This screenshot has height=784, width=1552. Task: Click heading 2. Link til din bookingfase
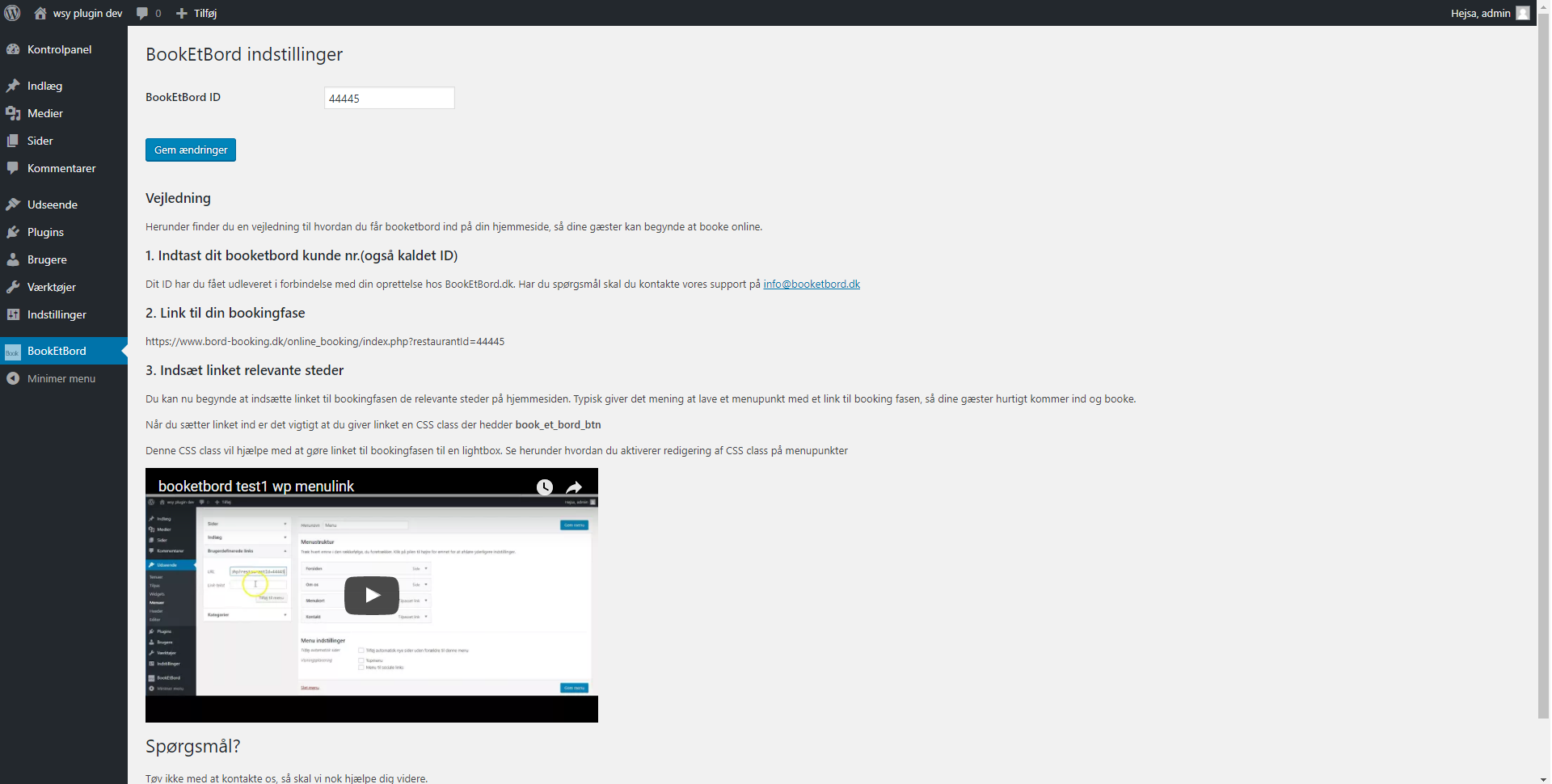click(226, 313)
